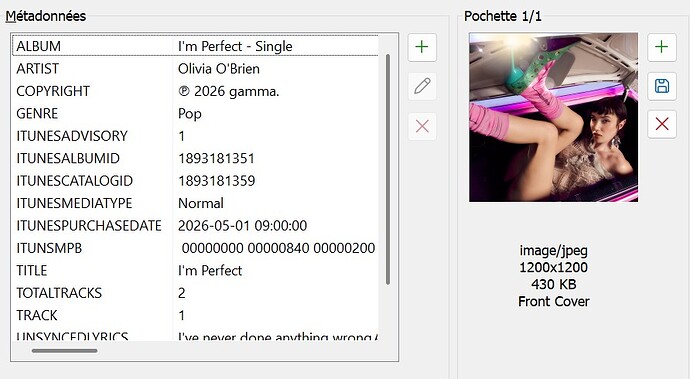Click the Pochette 1/1 label
The height and width of the screenshot is (379, 690).
503,16
